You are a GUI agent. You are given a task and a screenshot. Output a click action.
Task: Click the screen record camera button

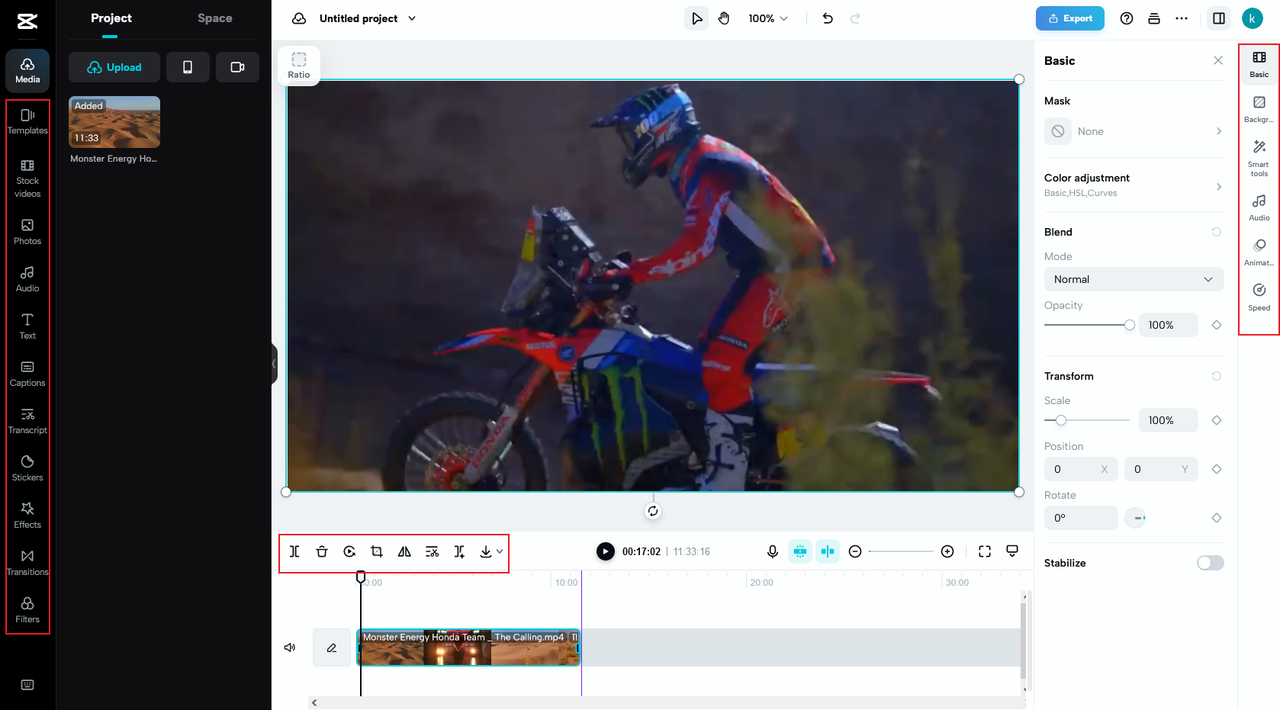(237, 67)
